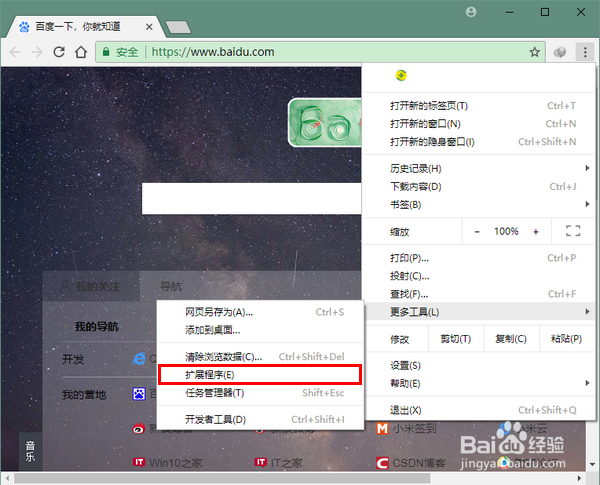
Task: Click the scroll down arrow at right
Action: [x=592, y=464]
